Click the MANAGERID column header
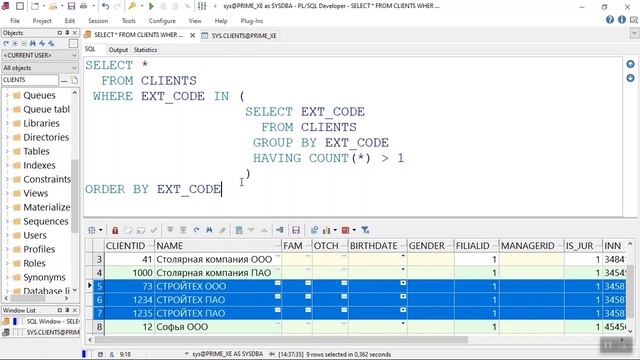The image size is (640, 360). [x=531, y=246]
